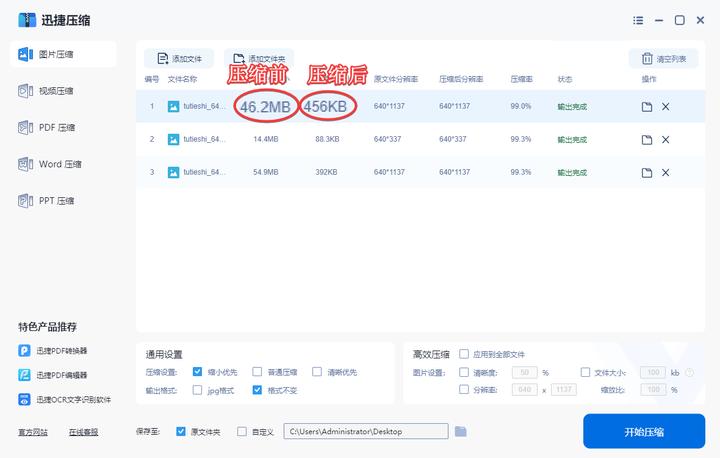Click the image file icon in row 1
Viewport: 720px width, 458px height.
click(x=173, y=107)
